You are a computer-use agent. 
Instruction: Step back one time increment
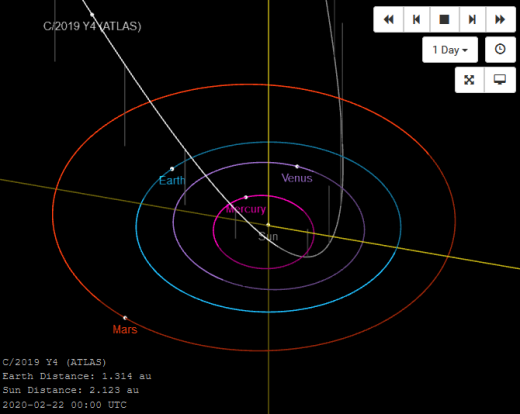[417, 19]
